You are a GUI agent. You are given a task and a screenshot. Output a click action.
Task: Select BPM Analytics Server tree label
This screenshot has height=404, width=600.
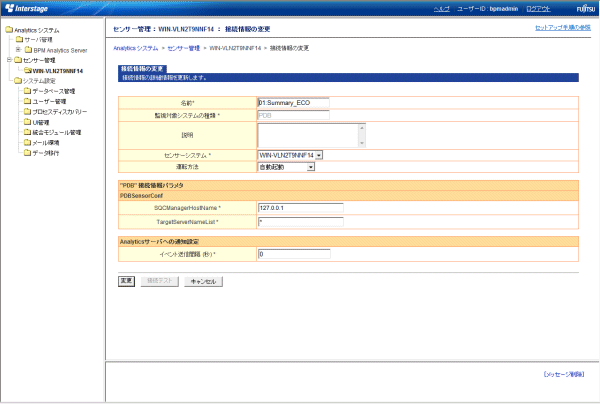[60, 50]
